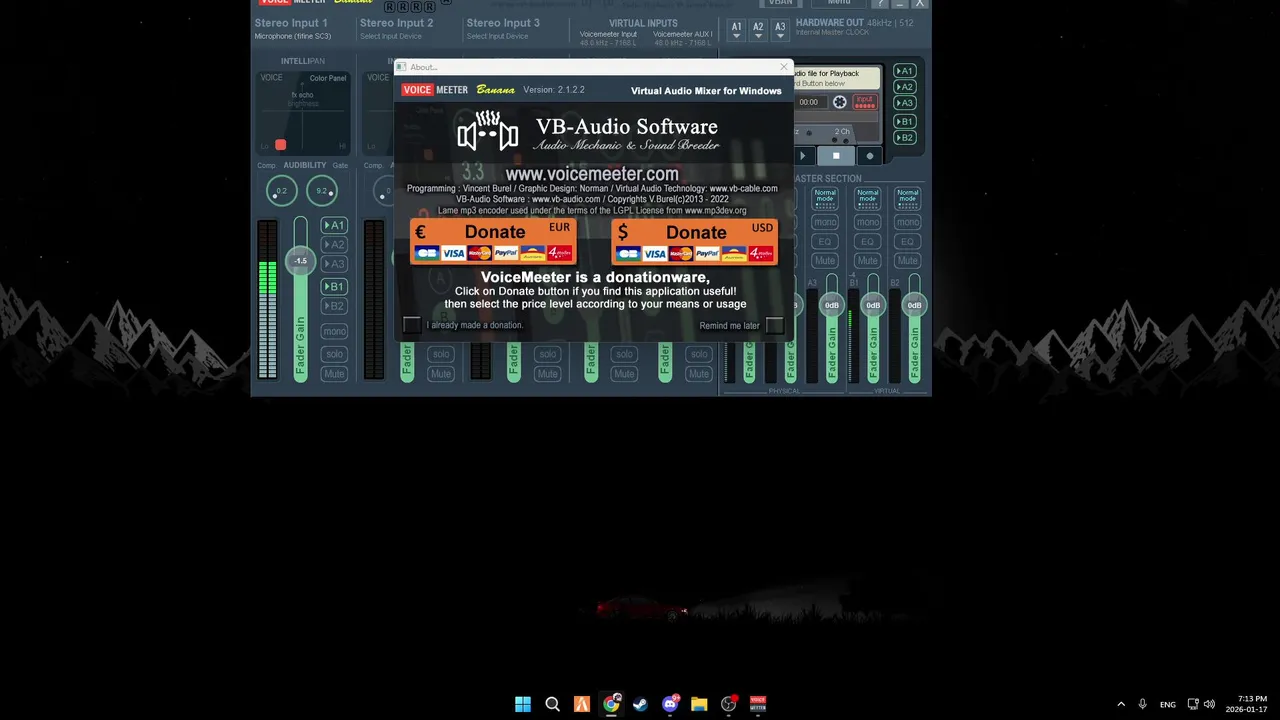Viewport: 1280px width, 720px height.
Task: Click the cassette 00:00 time display
Action: click(x=808, y=102)
